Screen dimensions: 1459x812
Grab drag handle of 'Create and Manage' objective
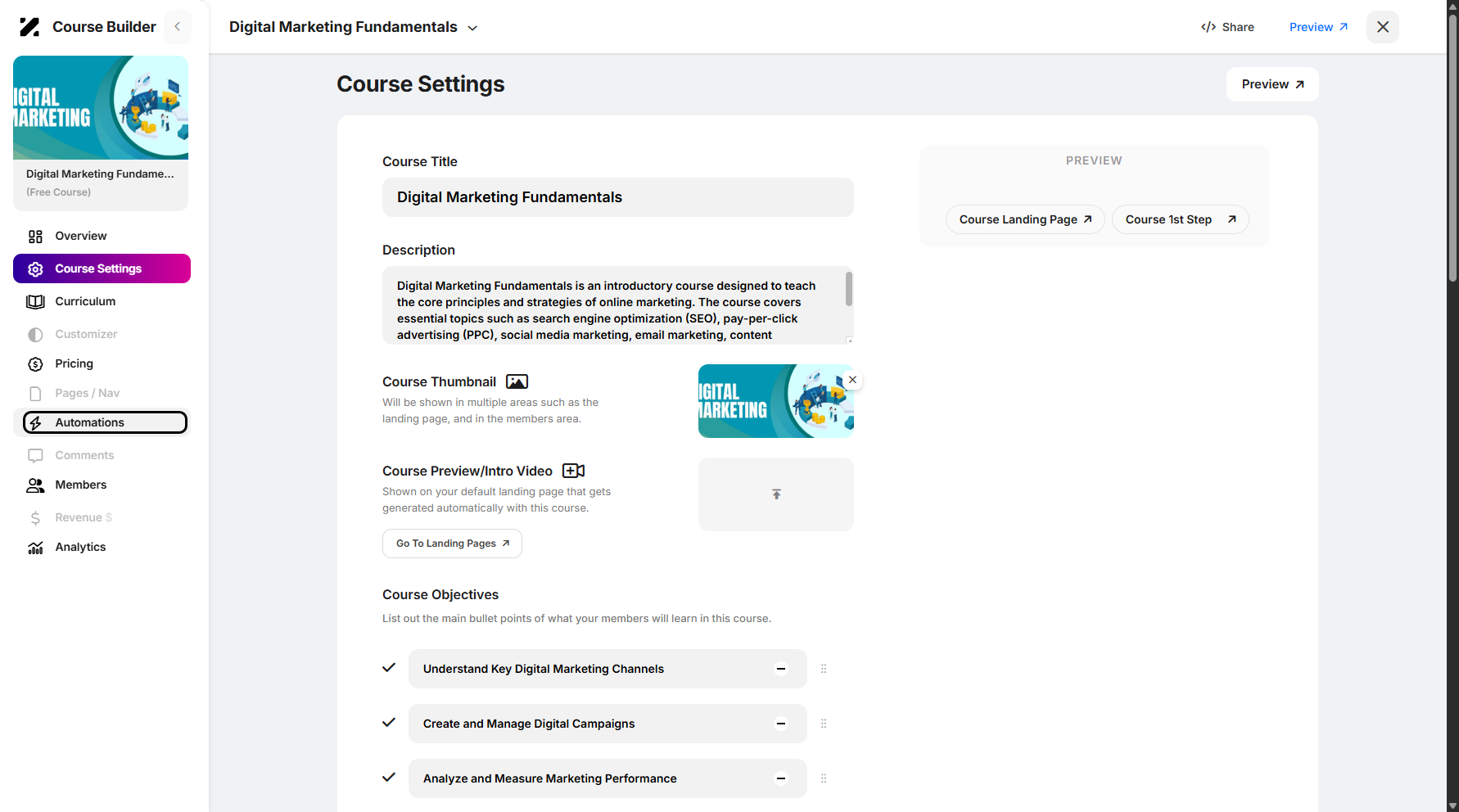click(x=824, y=724)
